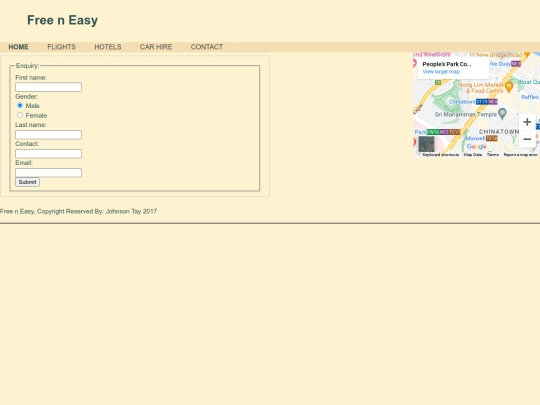Select Hong Lim Market restaurant pin

pyautogui.click(x=509, y=86)
